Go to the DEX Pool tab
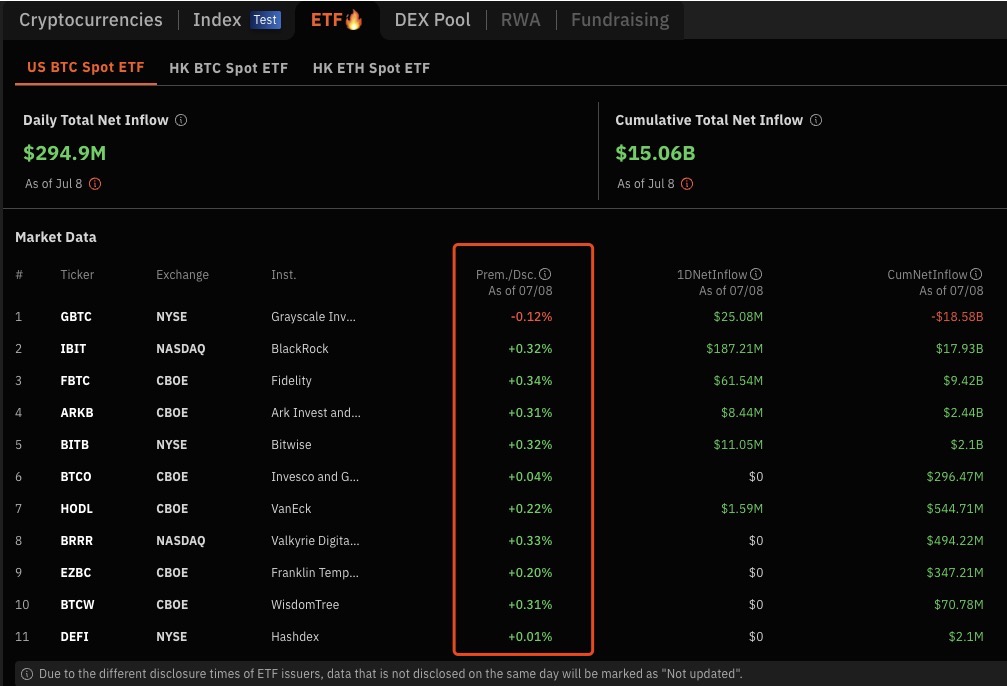The width and height of the screenshot is (1007, 686). pyautogui.click(x=432, y=20)
